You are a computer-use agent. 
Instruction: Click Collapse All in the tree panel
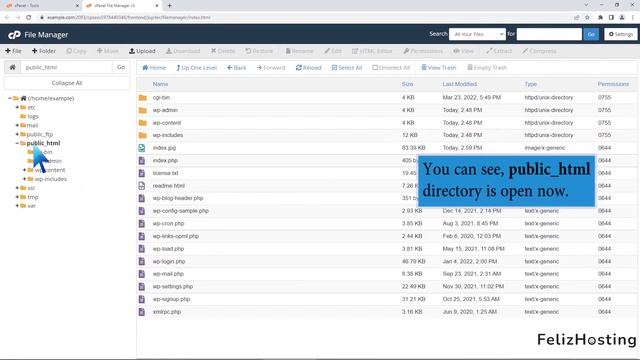click(x=67, y=83)
